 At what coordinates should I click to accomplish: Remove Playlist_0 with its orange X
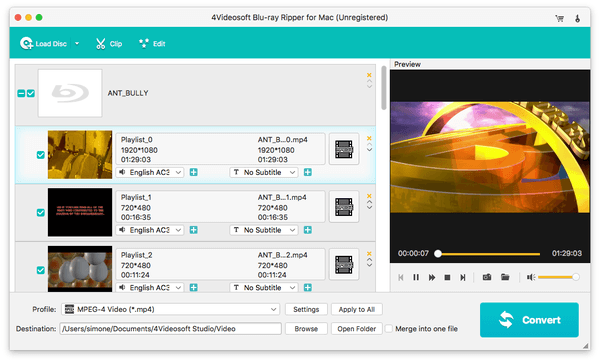pyautogui.click(x=369, y=139)
